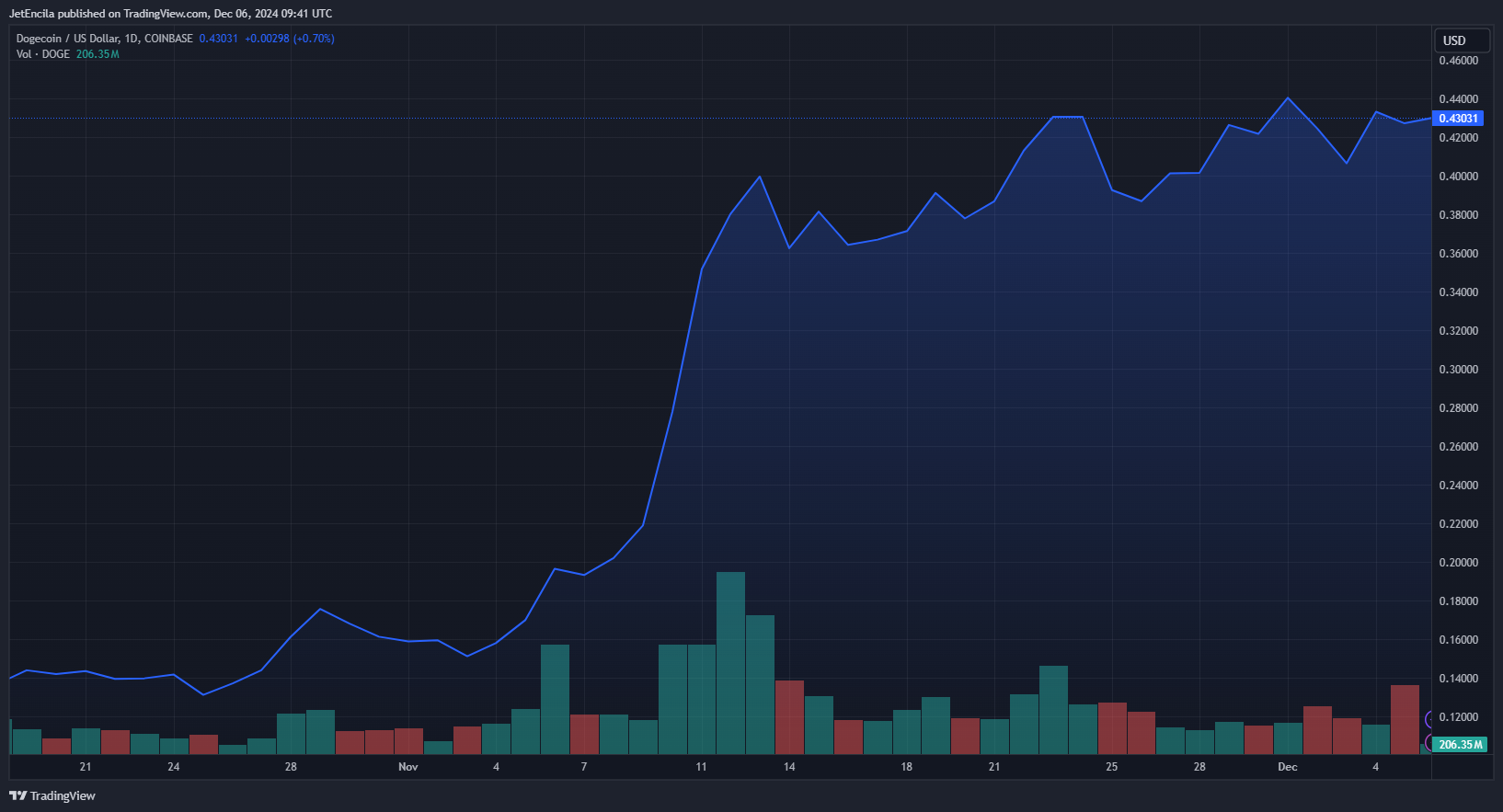The height and width of the screenshot is (812, 1503).
Task: Click the 0.46000 price axis label
Action: click(1458, 61)
